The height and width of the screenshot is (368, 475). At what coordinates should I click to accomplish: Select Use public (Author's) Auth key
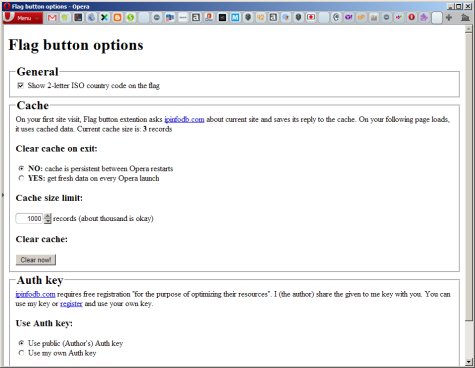(21, 343)
